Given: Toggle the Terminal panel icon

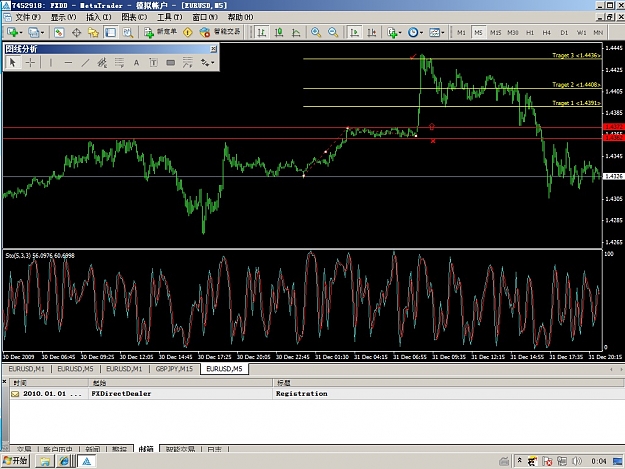Looking at the screenshot, I should (110, 33).
